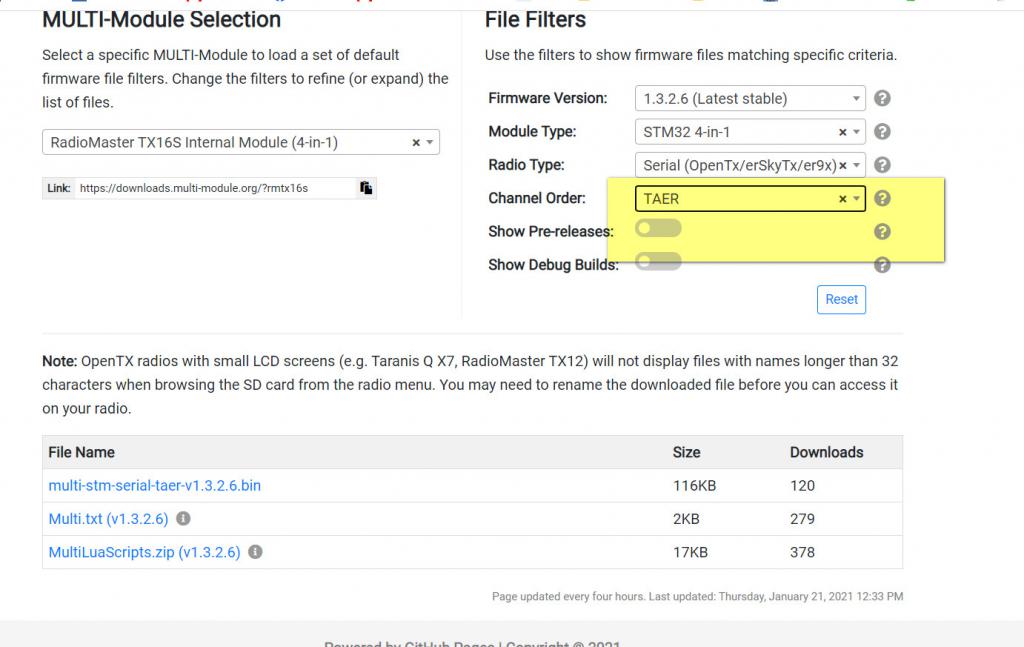This screenshot has width=1024, height=647.
Task: Download multi-stm-serial-taer-v1.3.2.6.bin
Action: (155, 485)
